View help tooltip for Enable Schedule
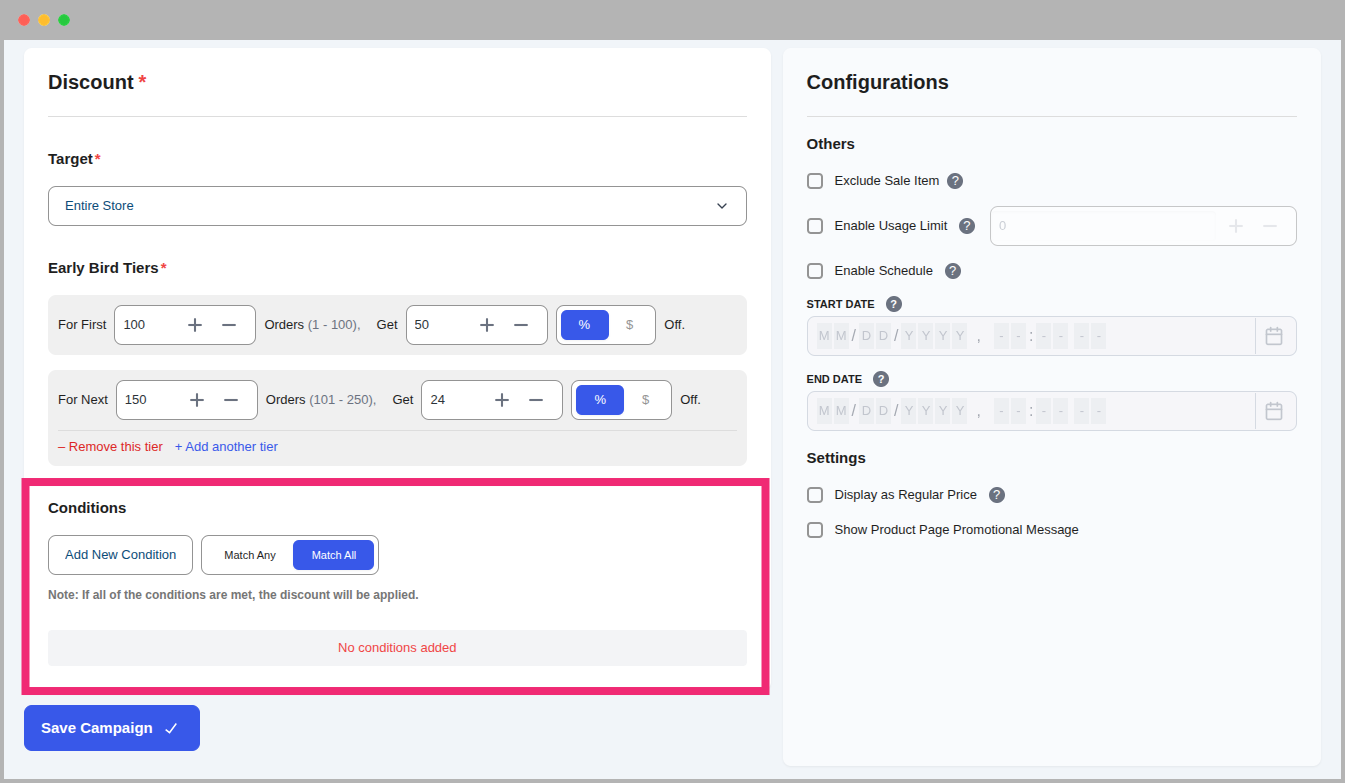The image size is (1345, 783). point(952,270)
